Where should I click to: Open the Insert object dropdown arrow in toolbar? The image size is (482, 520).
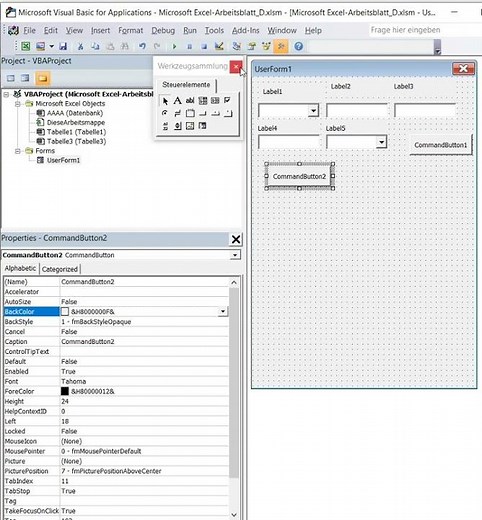coord(51,46)
